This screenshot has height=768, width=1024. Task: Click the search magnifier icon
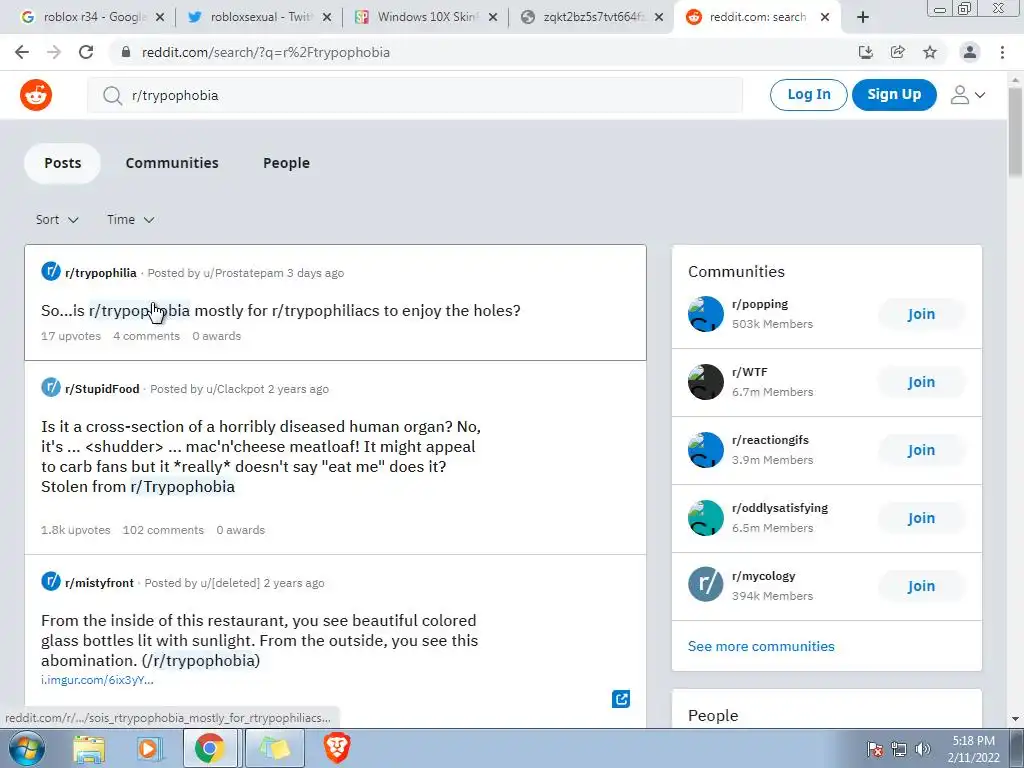click(x=112, y=95)
